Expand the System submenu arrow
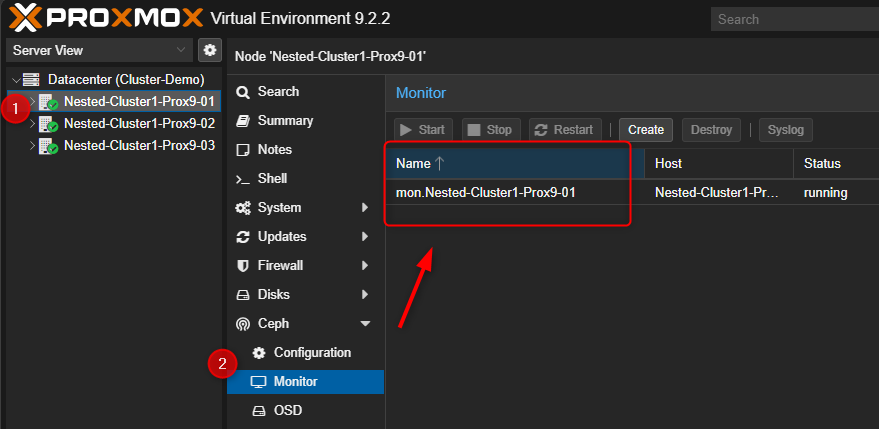Image resolution: width=879 pixels, height=429 pixels. [366, 207]
